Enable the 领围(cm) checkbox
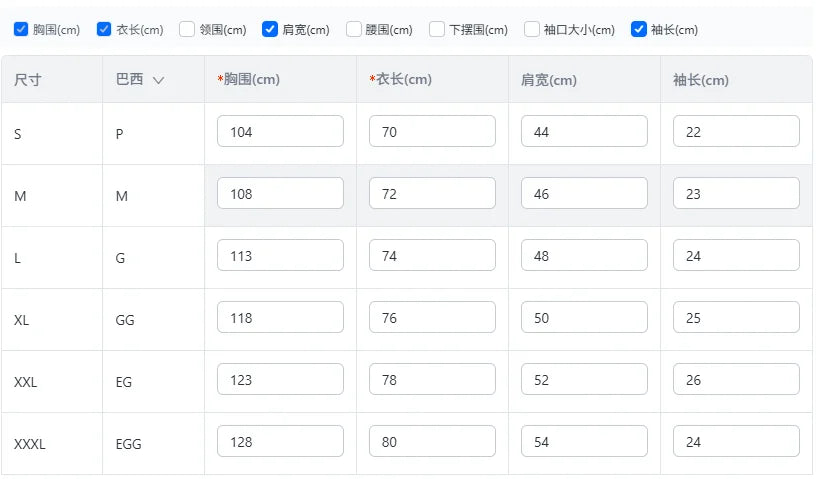The width and height of the screenshot is (816, 479). pyautogui.click(x=187, y=30)
